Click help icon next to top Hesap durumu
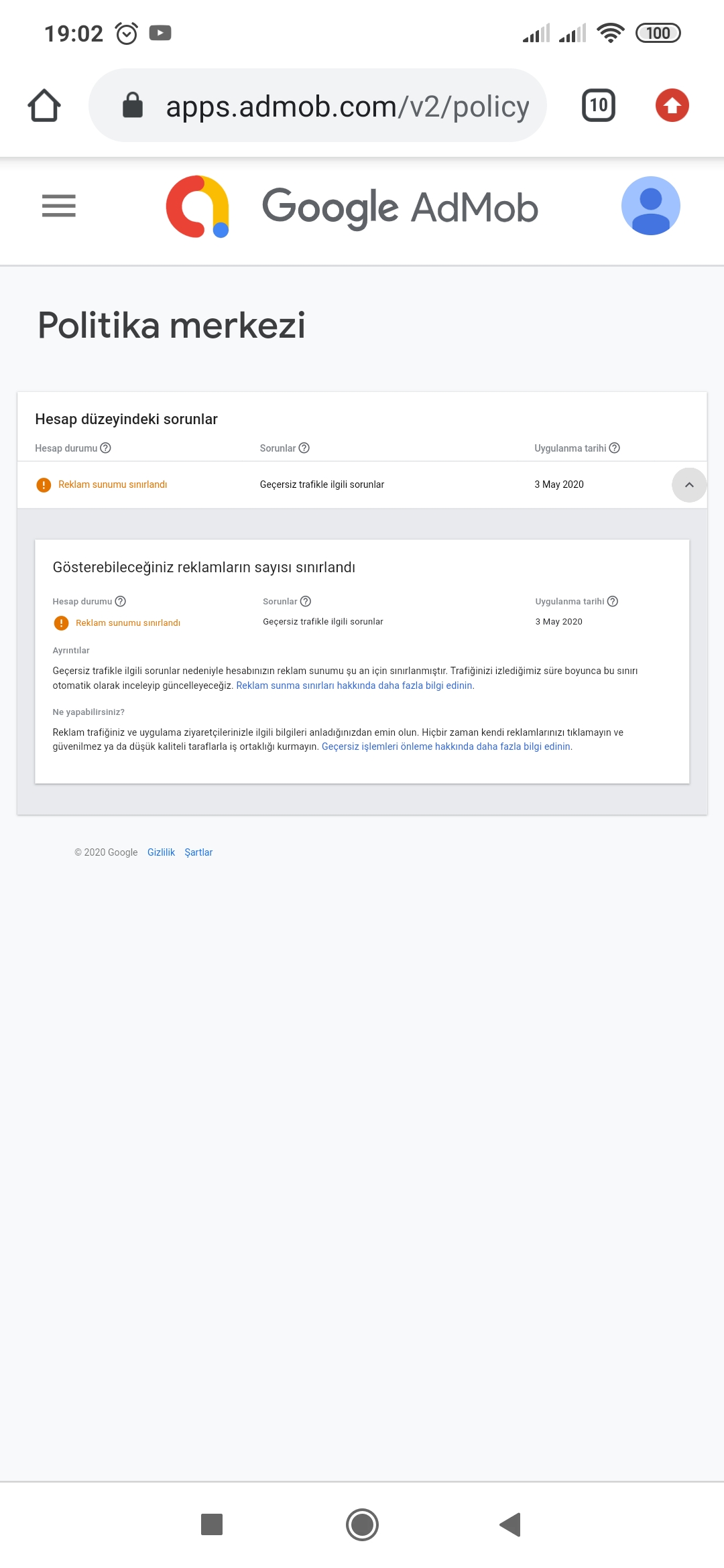 tap(105, 448)
